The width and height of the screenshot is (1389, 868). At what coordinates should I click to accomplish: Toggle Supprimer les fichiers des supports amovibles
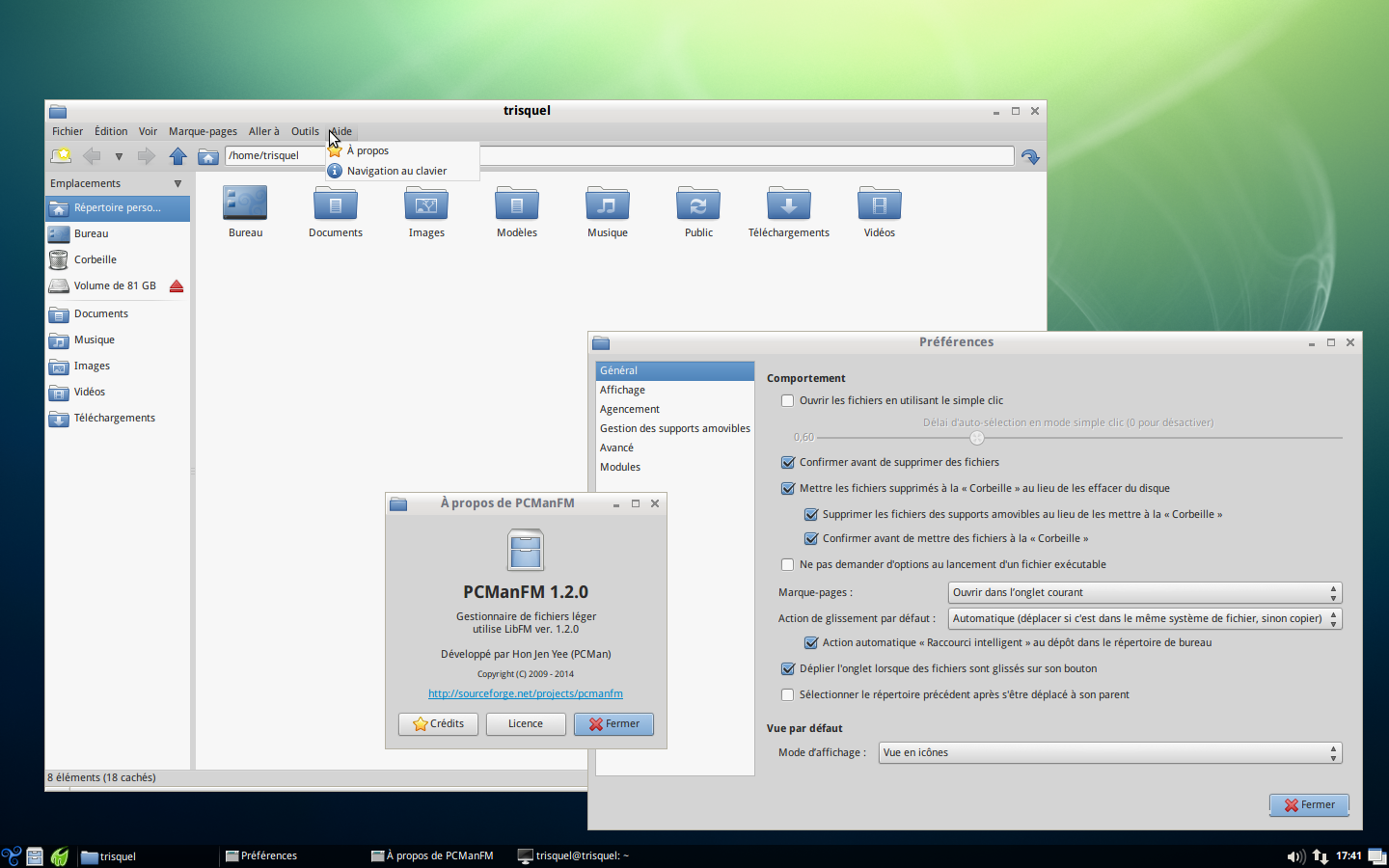pyautogui.click(x=811, y=514)
